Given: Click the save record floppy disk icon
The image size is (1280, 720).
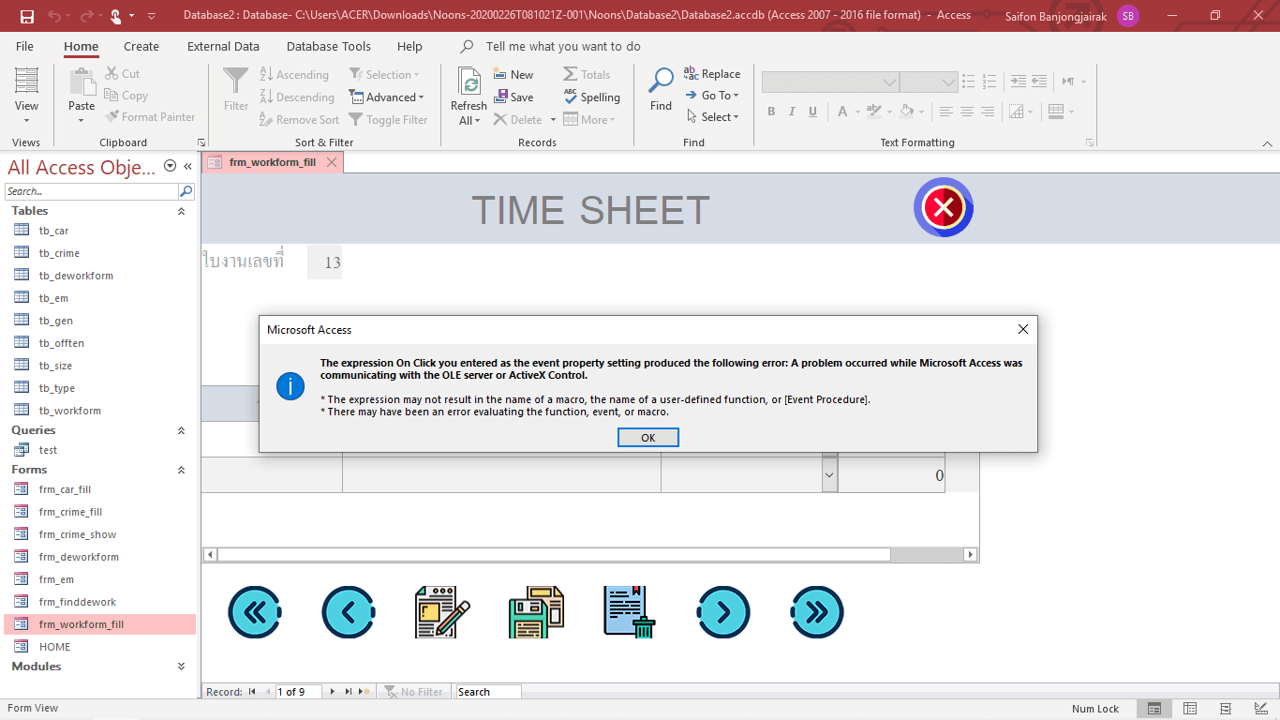Looking at the screenshot, I should coord(536,612).
